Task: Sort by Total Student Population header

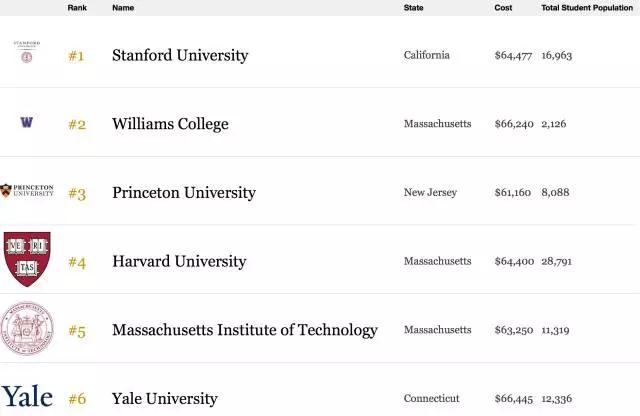Action: (587, 8)
